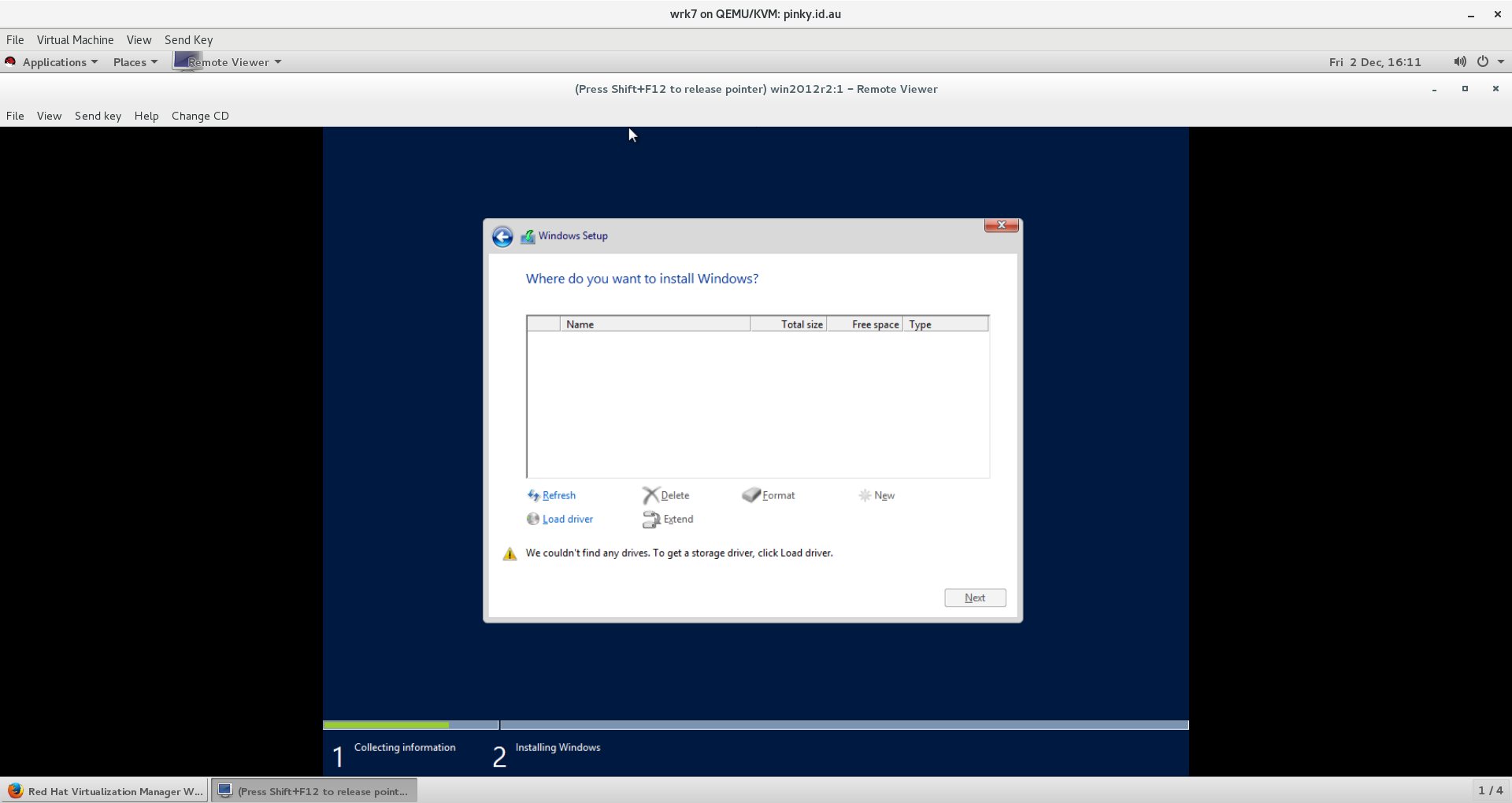The height and width of the screenshot is (803, 1512).
Task: Click the Format drive icon
Action: [x=751, y=495]
